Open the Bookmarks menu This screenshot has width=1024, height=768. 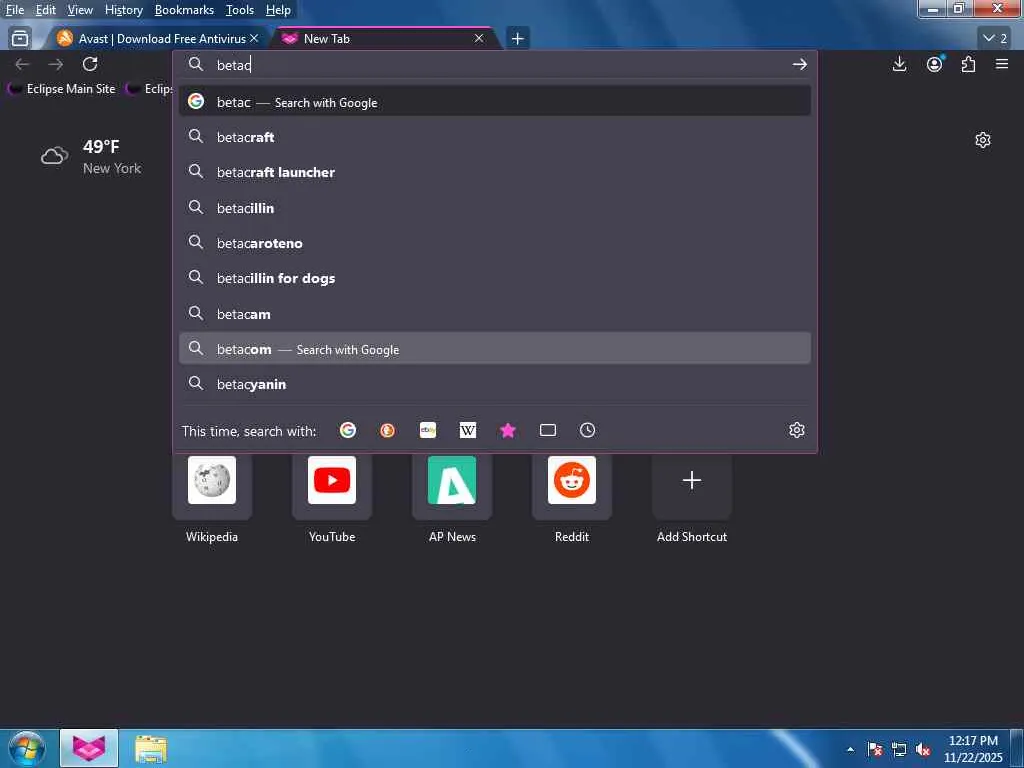(x=184, y=10)
